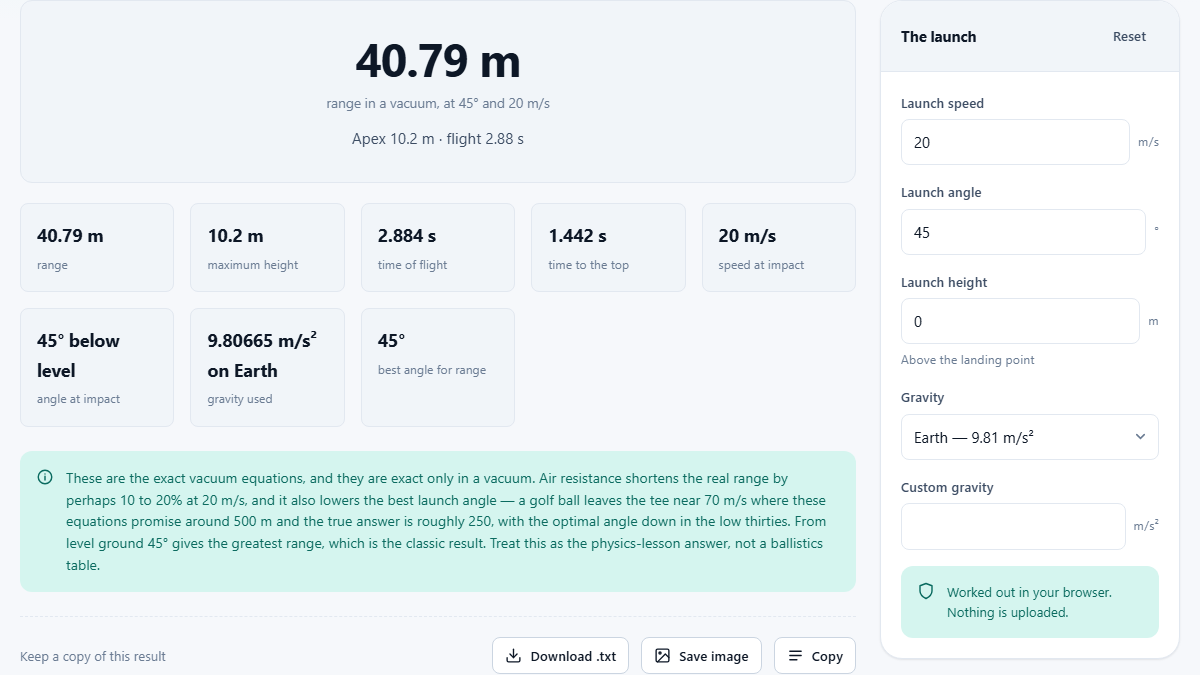The height and width of the screenshot is (675, 1200).
Task: Click the 'Launch height' field label
Action: click(944, 283)
